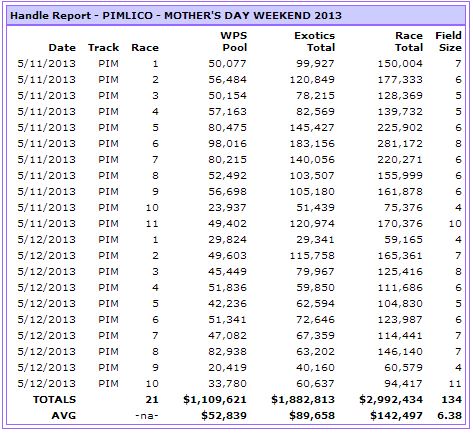Click field size 10 for race 11
The image size is (473, 433).
point(455,224)
